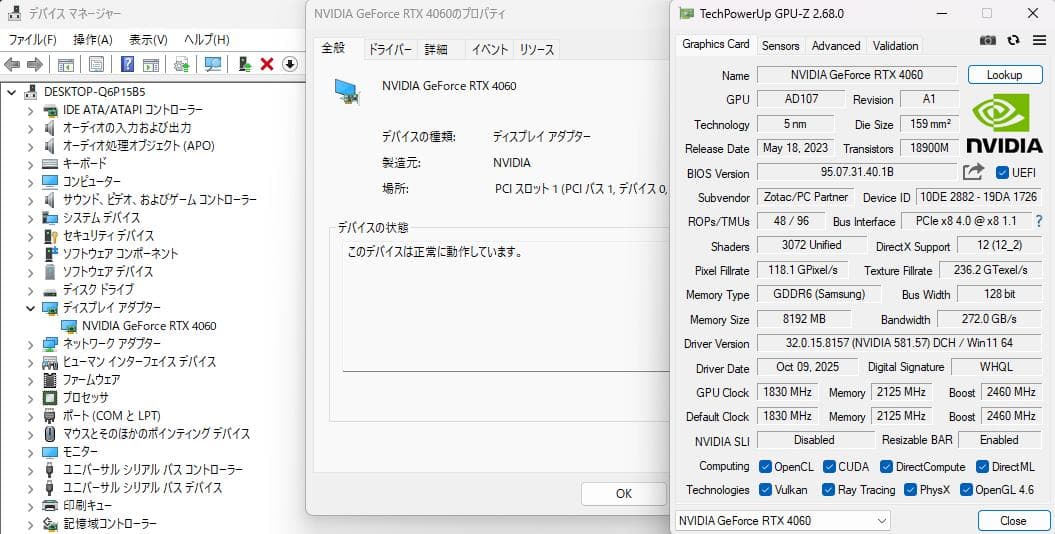Image resolution: width=1055 pixels, height=534 pixels.
Task: Expand the ファームウェア node chevron
Action: point(30,380)
